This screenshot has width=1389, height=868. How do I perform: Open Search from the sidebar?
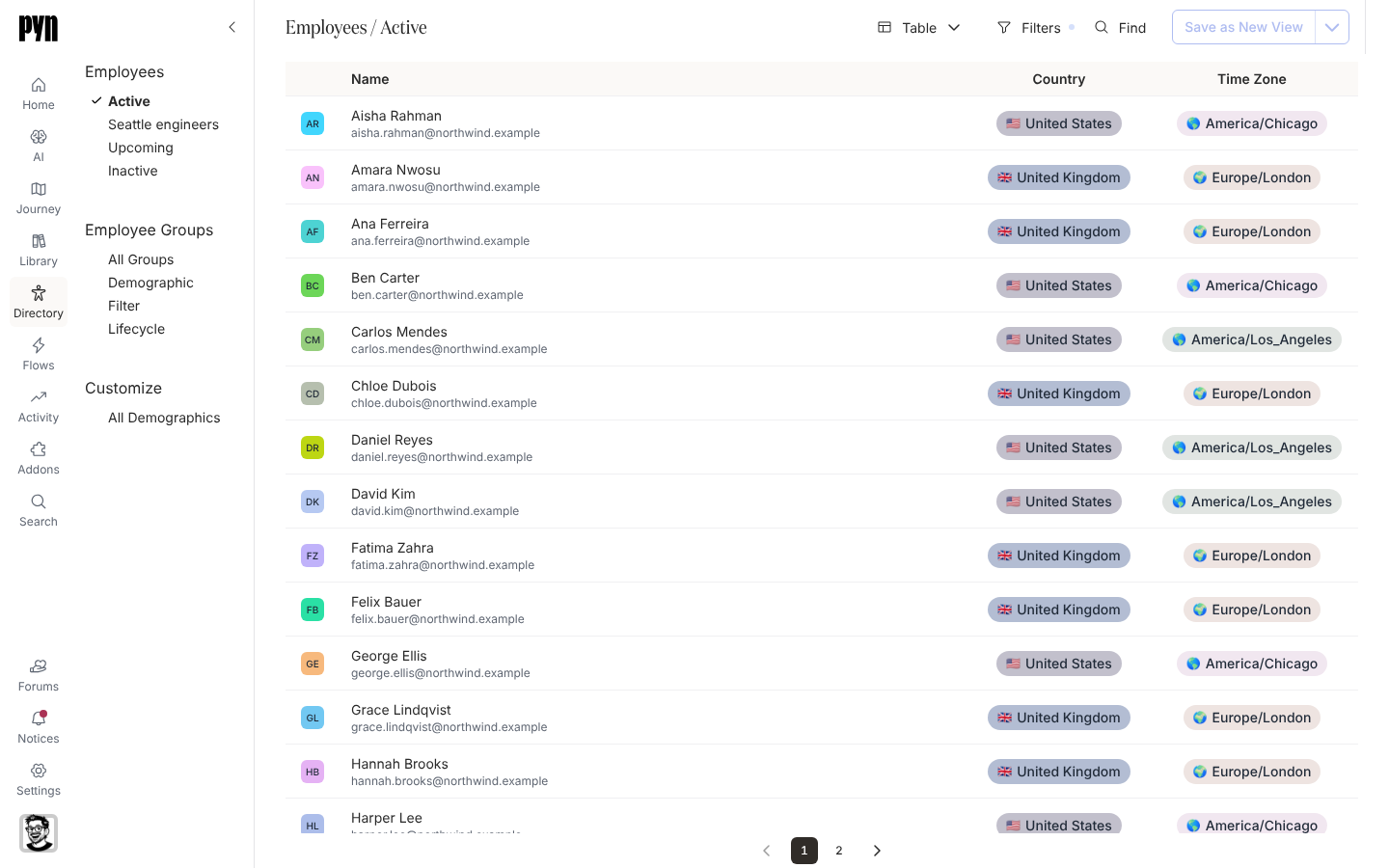[x=39, y=510]
